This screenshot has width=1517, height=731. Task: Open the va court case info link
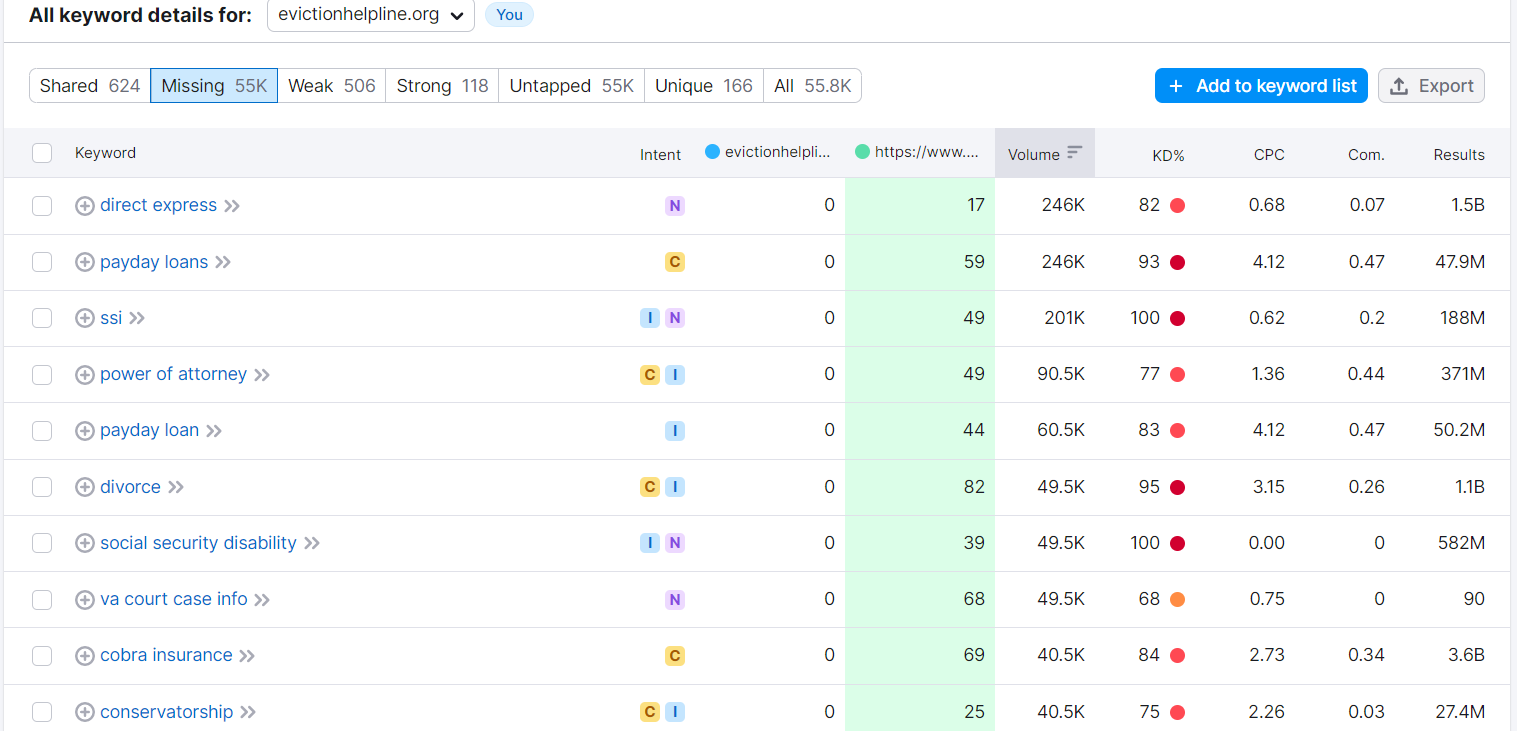[174, 599]
